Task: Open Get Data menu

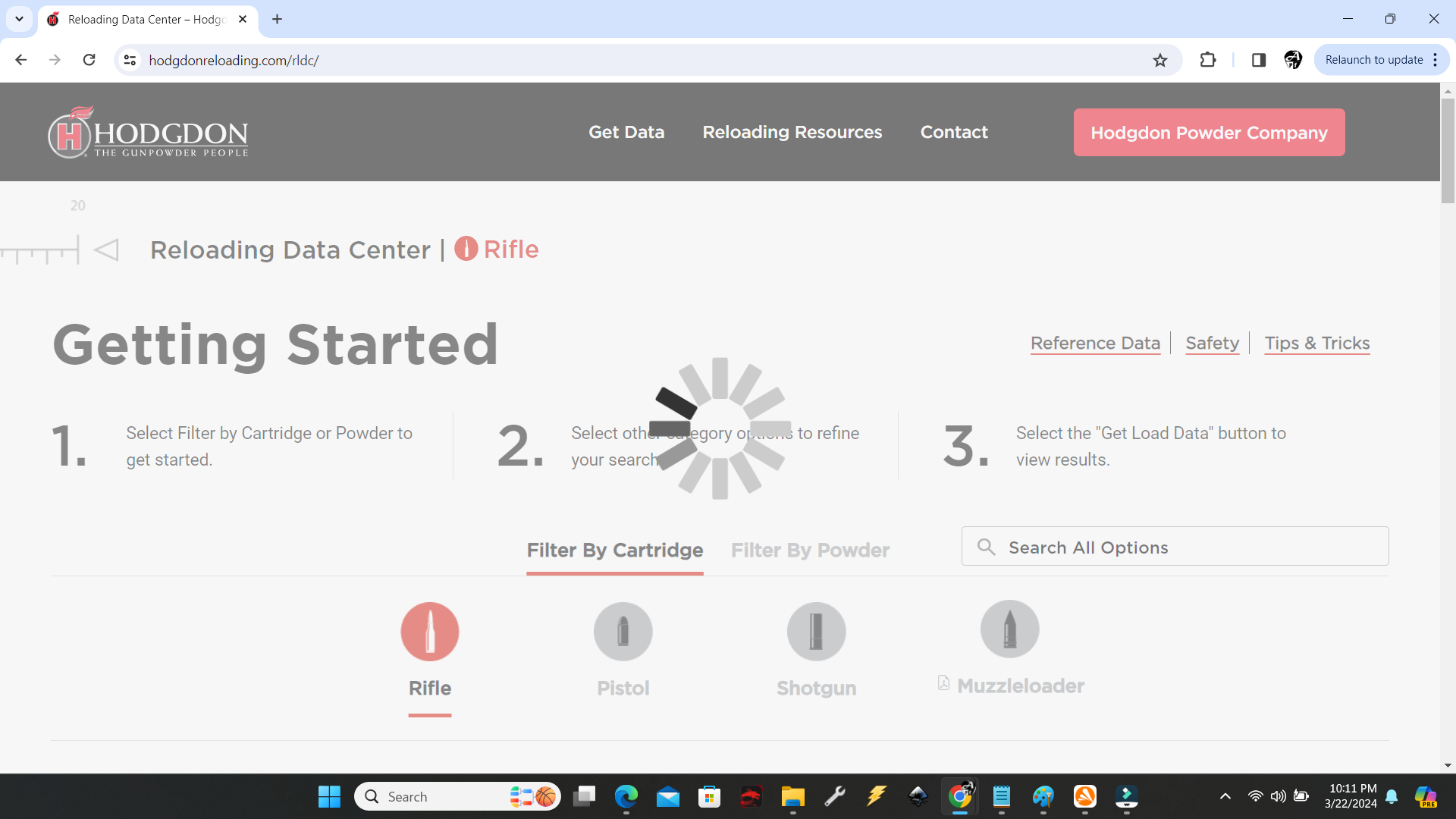Action: tap(626, 132)
